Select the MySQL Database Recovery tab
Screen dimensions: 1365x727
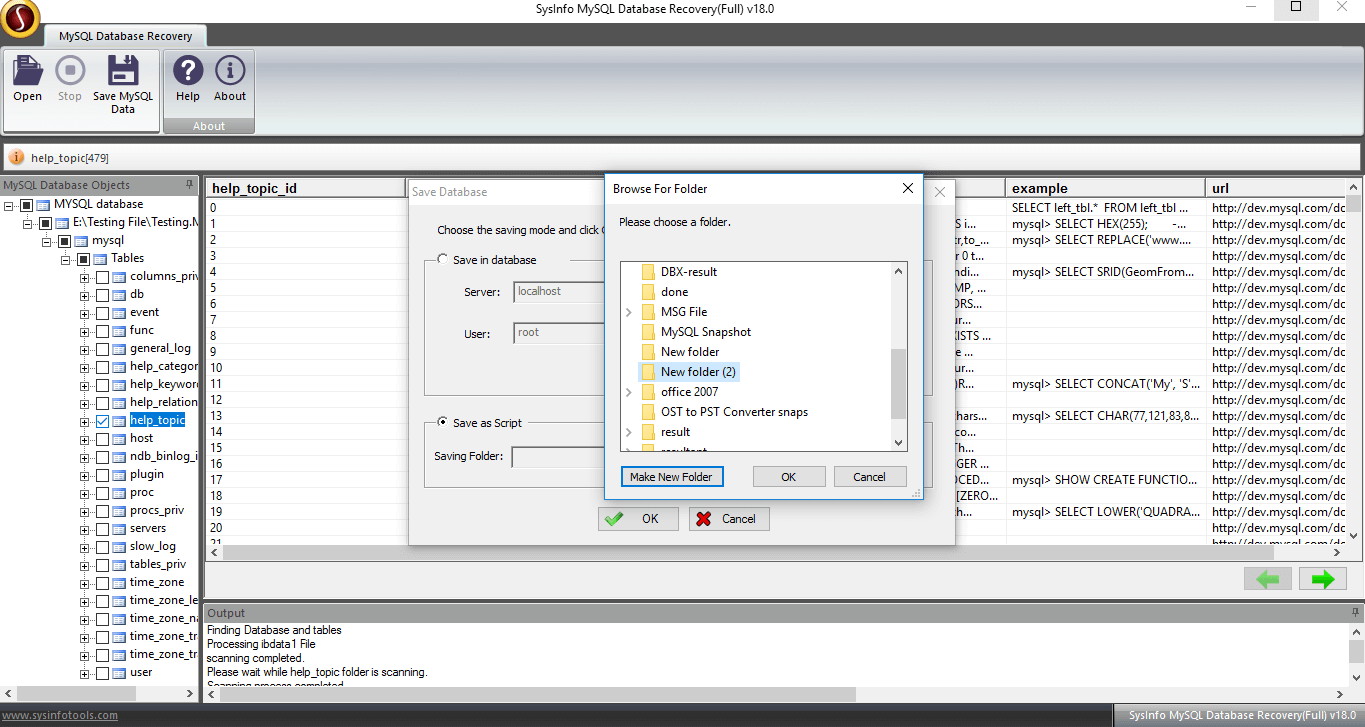pyautogui.click(x=125, y=36)
